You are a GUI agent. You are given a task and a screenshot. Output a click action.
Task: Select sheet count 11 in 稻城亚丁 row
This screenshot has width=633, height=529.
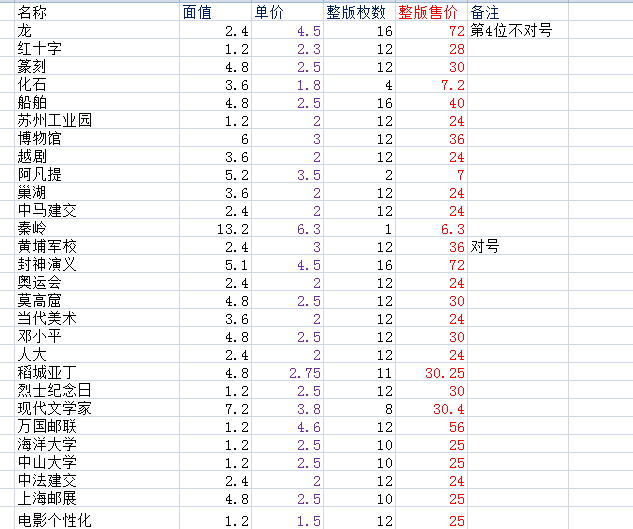point(359,373)
